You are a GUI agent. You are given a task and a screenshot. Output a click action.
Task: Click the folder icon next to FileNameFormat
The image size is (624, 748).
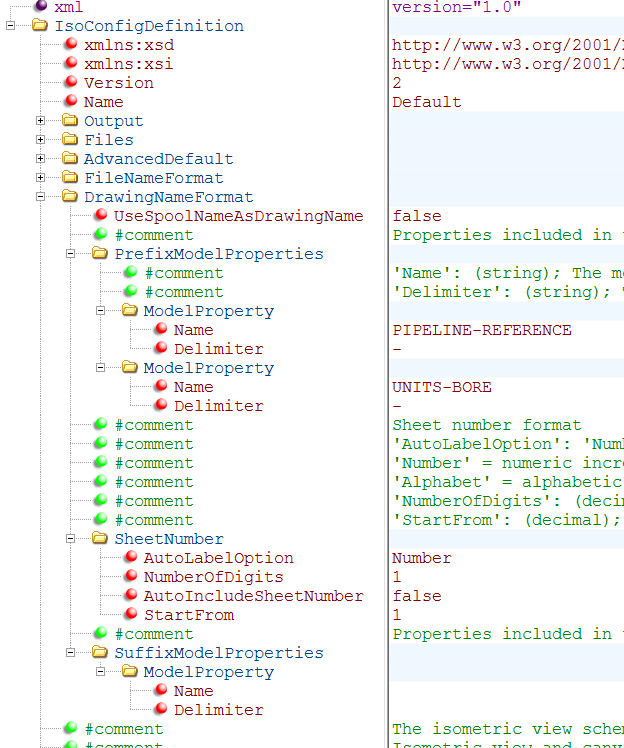[70, 178]
